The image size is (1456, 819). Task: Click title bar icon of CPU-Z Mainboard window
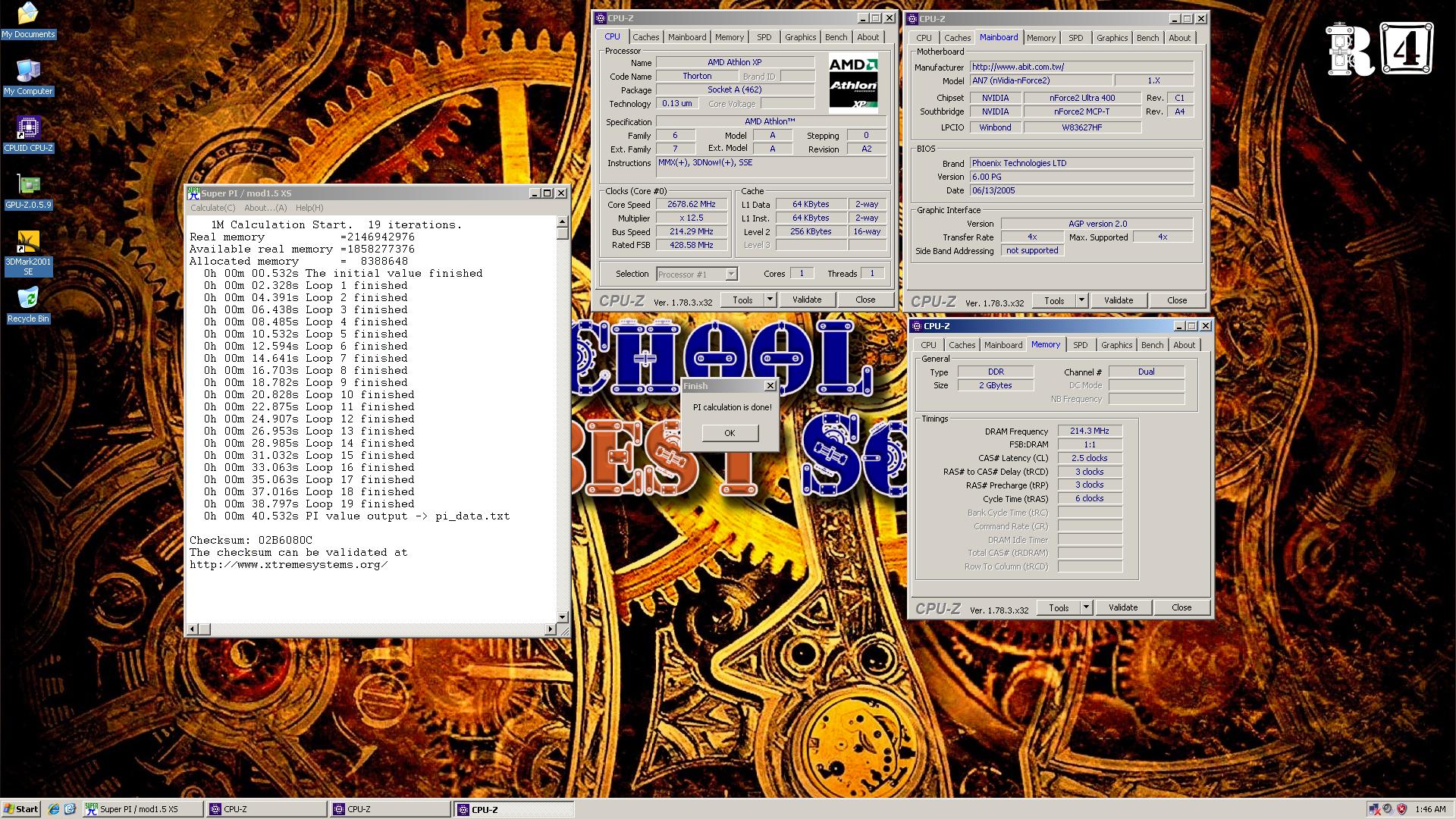click(913, 19)
